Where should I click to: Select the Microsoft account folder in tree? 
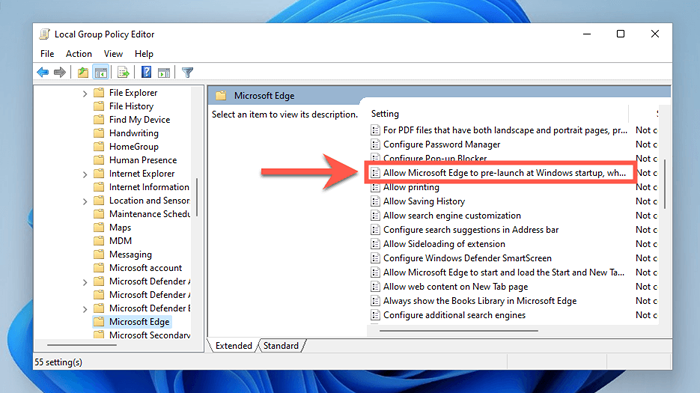click(146, 268)
